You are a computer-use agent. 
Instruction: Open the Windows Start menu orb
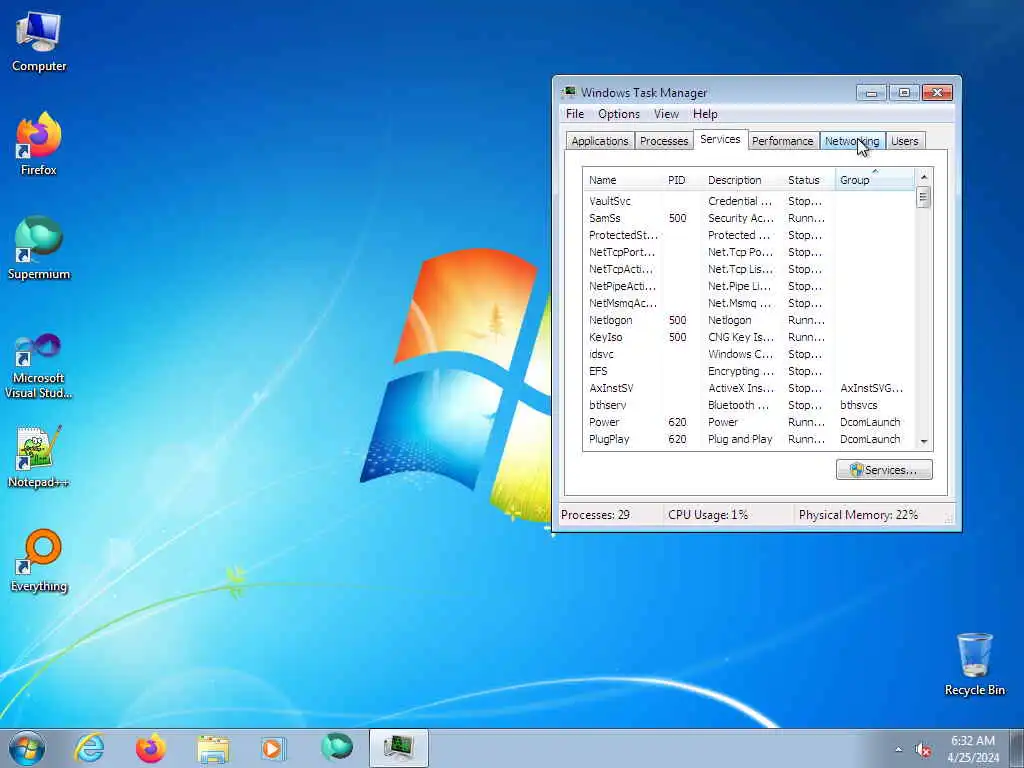coord(27,748)
